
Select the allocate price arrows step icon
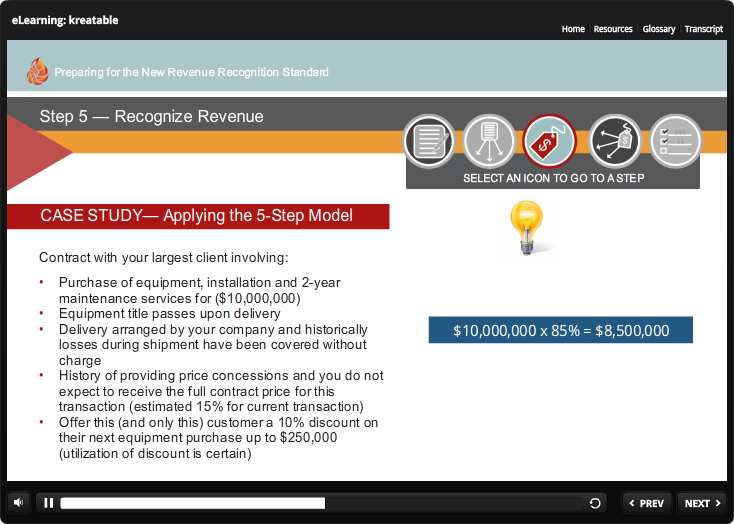pyautogui.click(x=615, y=141)
